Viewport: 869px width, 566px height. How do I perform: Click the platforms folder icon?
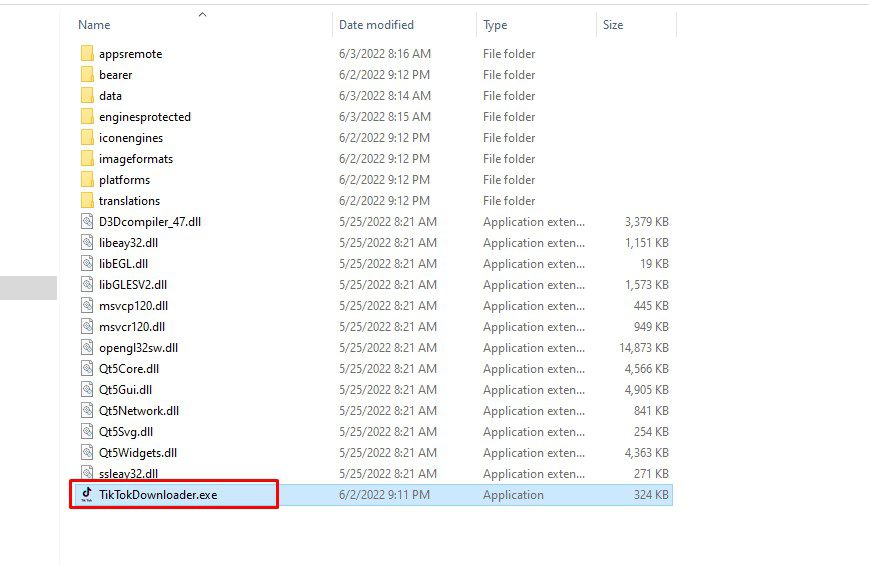[x=87, y=180]
